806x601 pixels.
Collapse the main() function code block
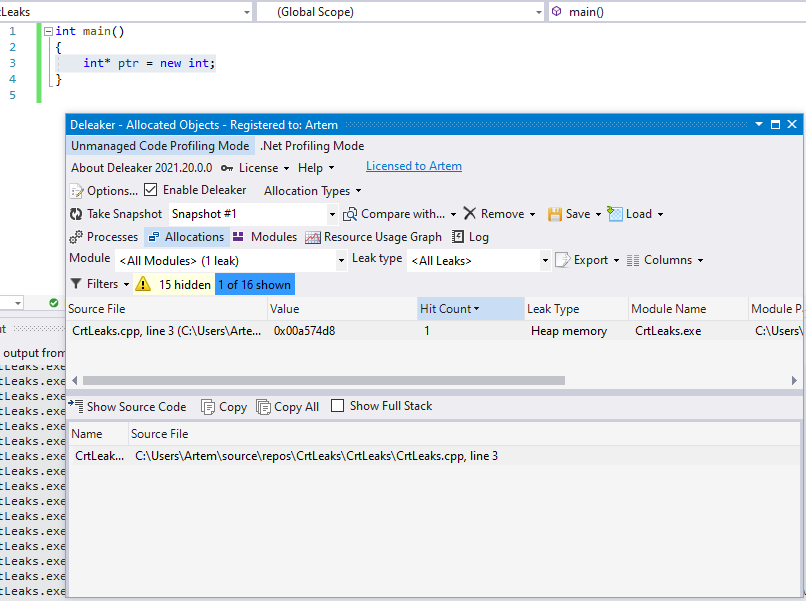(x=47, y=31)
